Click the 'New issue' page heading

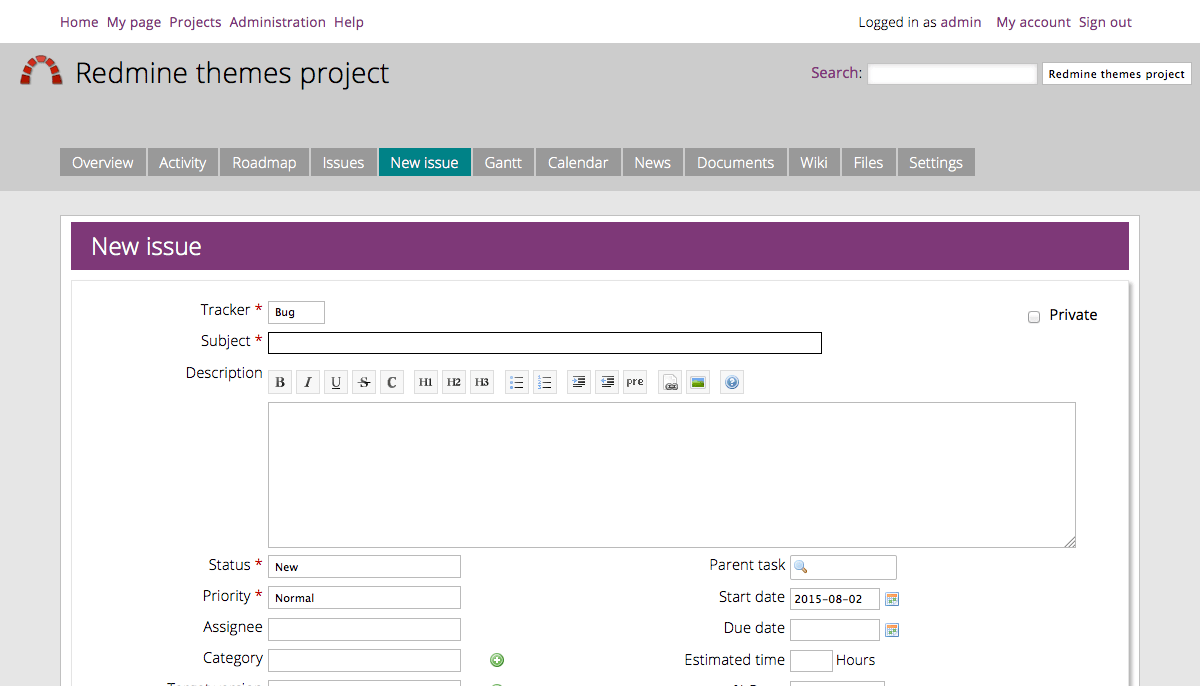[146, 247]
